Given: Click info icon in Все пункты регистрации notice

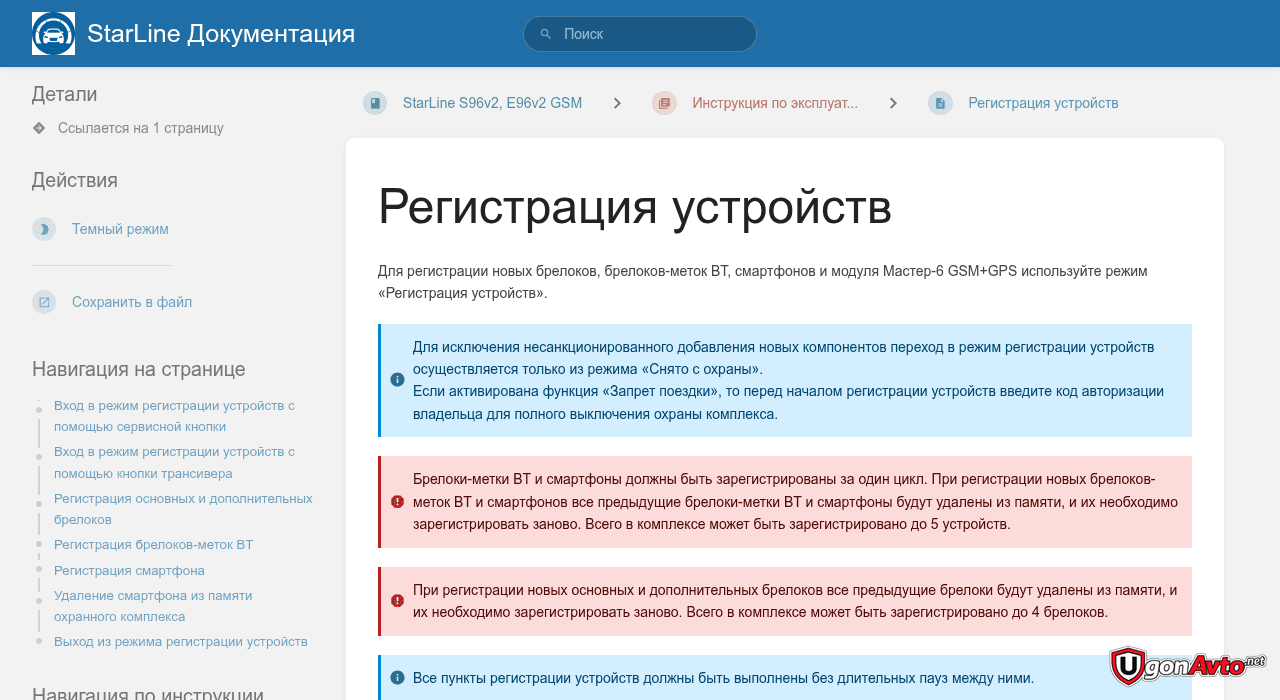Looking at the screenshot, I should [x=397, y=677].
